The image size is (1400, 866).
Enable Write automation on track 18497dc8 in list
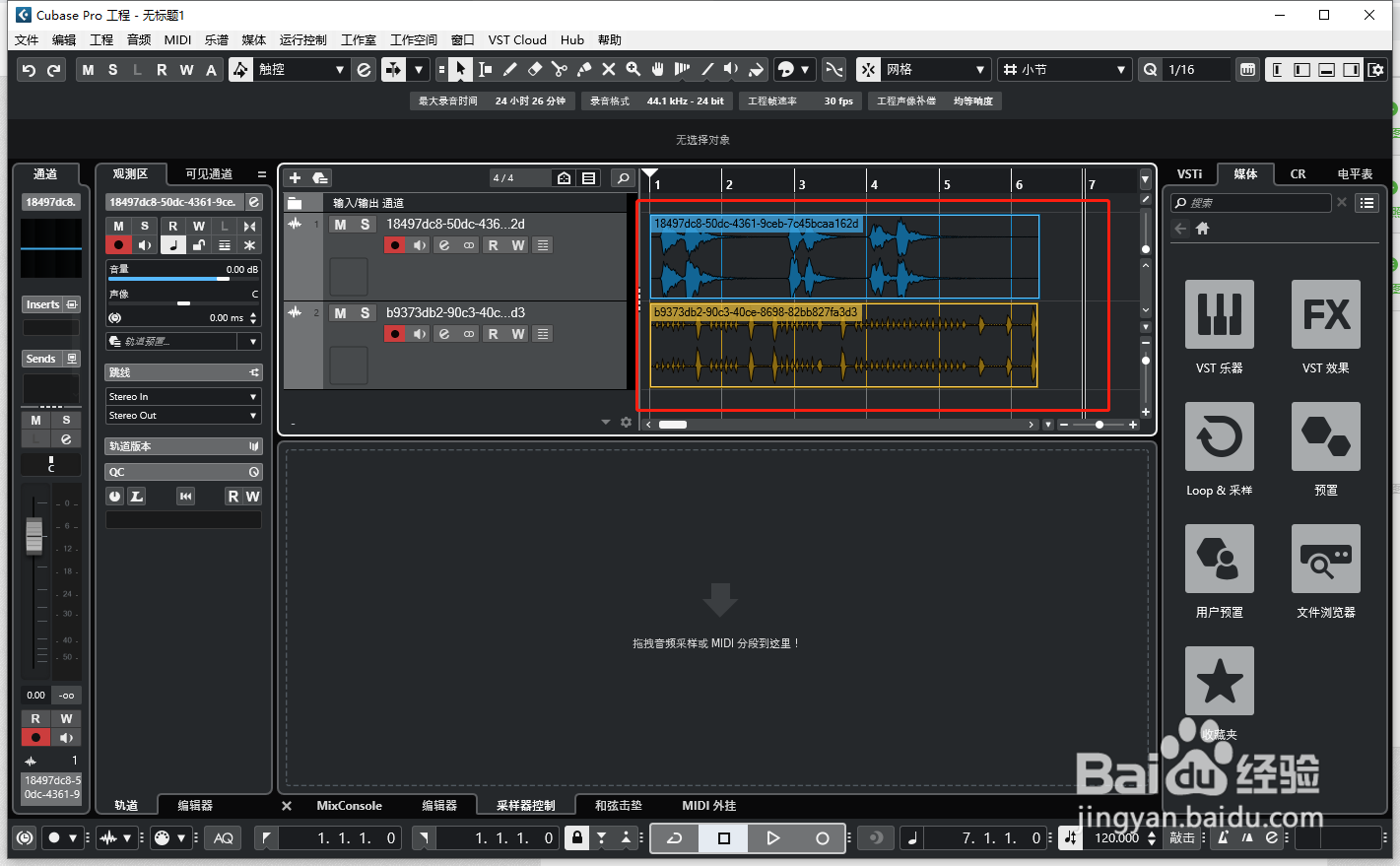click(518, 245)
